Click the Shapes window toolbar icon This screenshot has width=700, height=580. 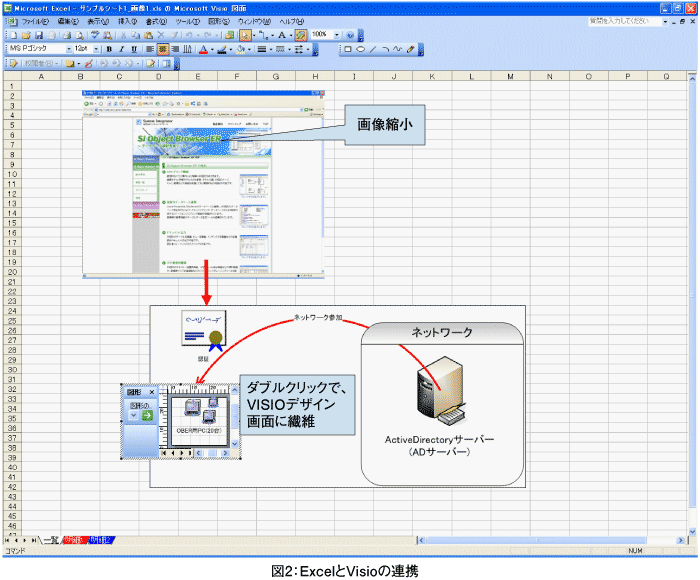tap(229, 35)
